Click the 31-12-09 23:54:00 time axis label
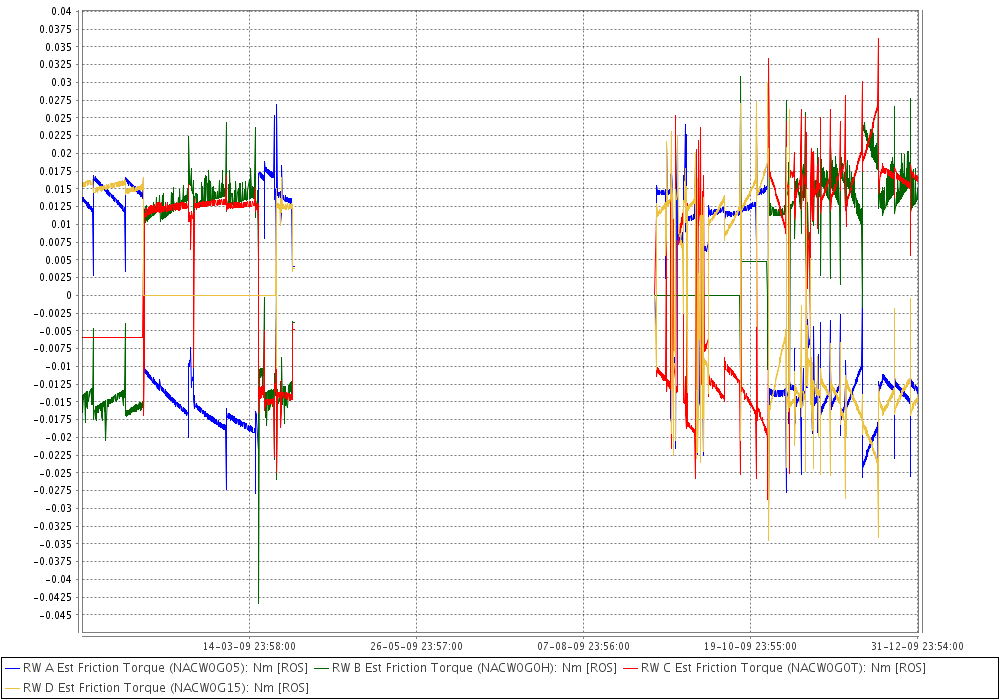Image resolution: width=1000 pixels, height=700 pixels. pos(917,646)
